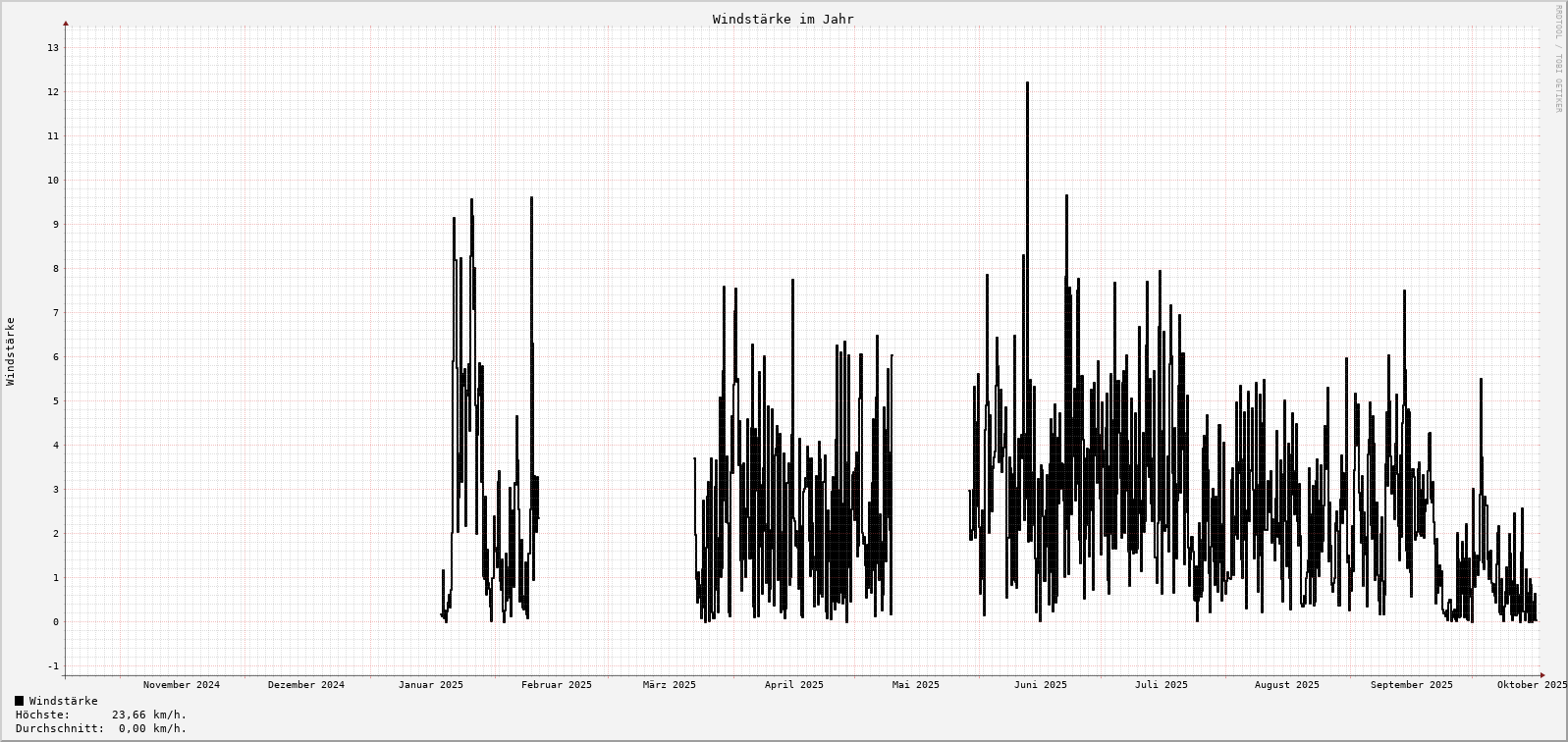Click the black Windstärke legend swatch
This screenshot has width=1568, height=742.
tap(20, 701)
